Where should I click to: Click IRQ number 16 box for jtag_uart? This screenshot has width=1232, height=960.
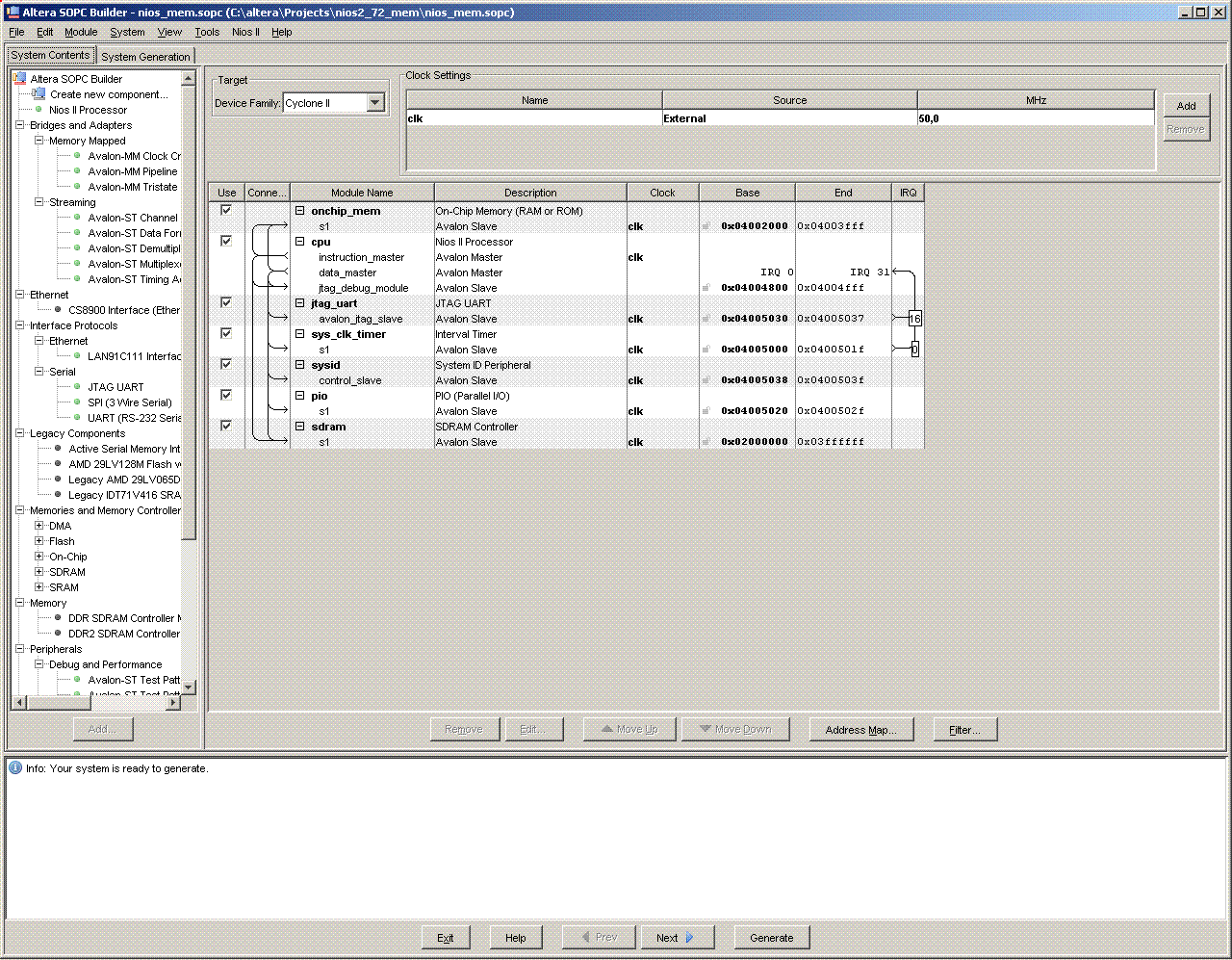pos(914,319)
